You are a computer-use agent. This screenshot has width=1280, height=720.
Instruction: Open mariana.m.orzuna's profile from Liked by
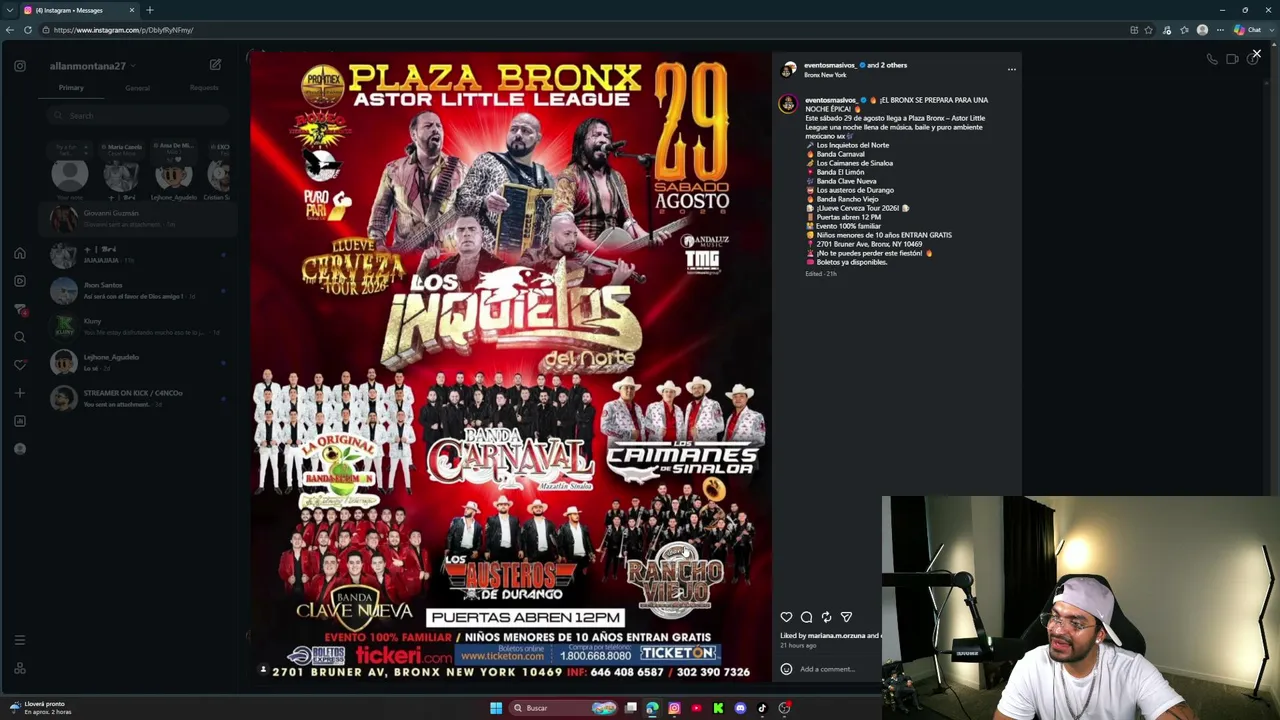[x=836, y=635]
